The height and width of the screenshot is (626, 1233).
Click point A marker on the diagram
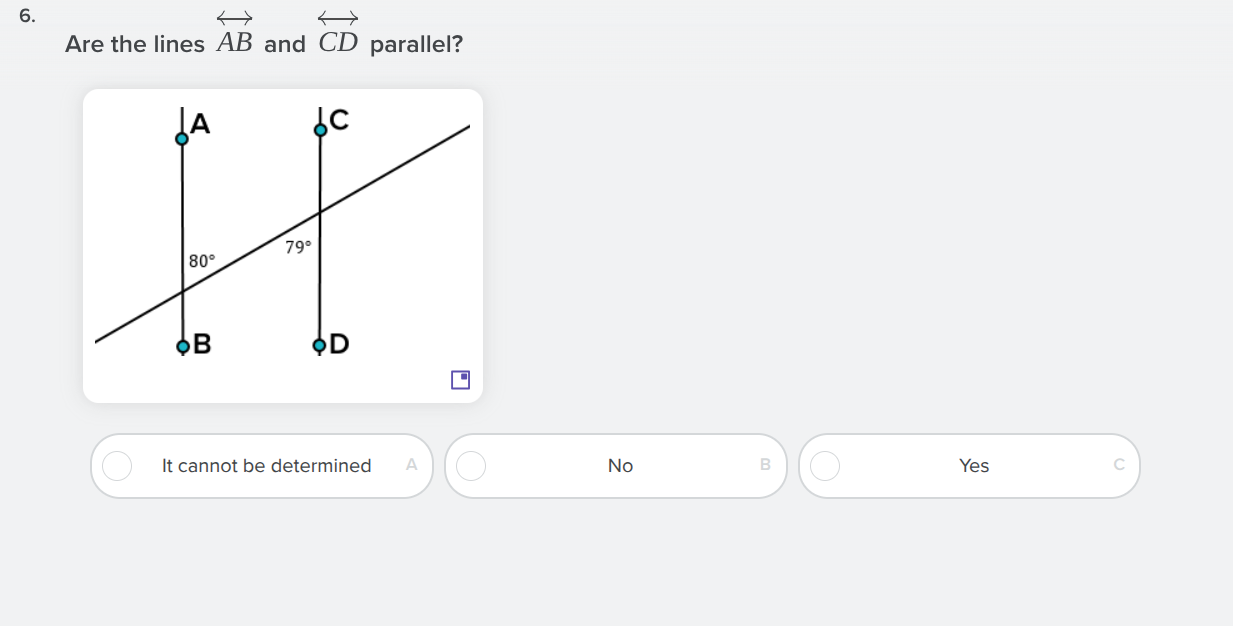182,140
